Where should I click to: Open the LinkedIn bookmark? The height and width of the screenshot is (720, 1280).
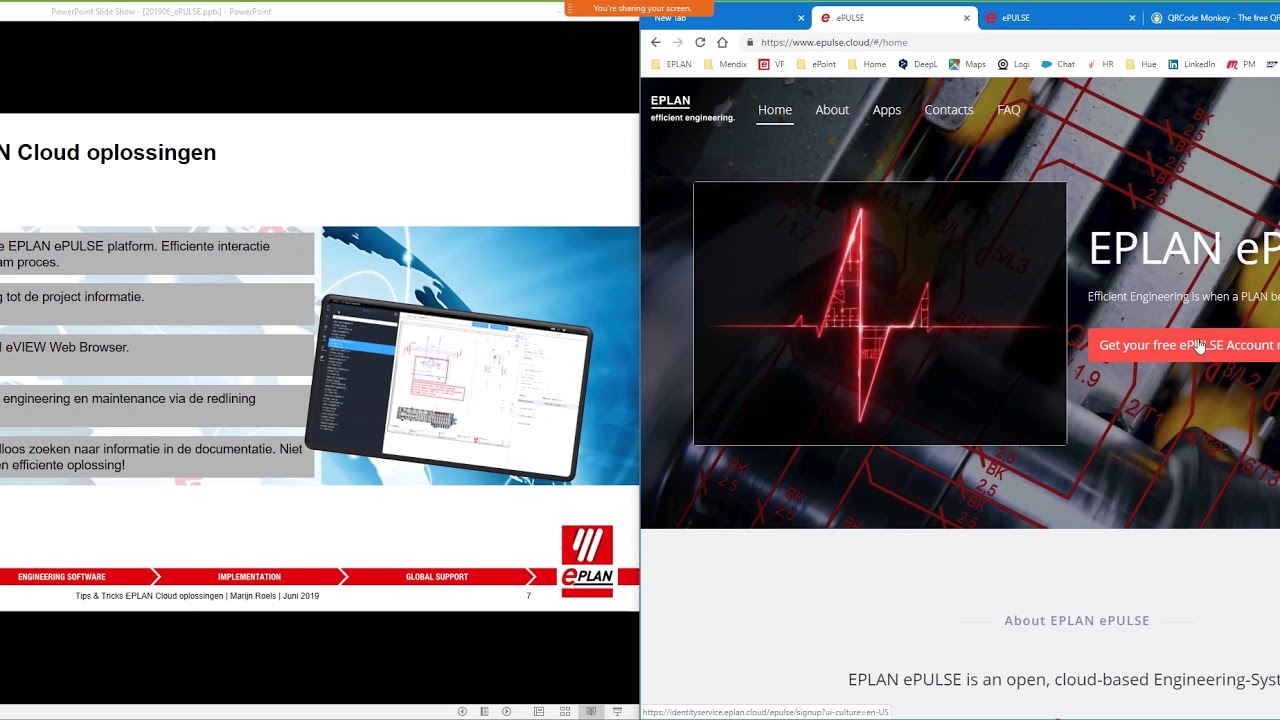[x=1190, y=64]
